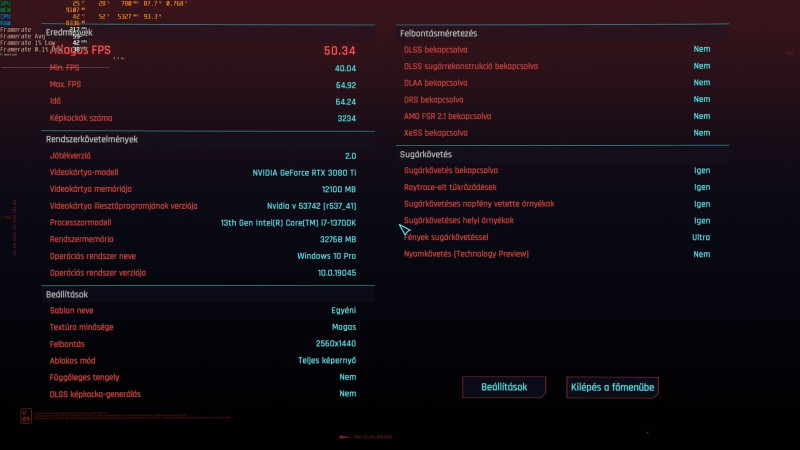Select Videokártya-modell label
The image size is (800, 450).
(84, 172)
